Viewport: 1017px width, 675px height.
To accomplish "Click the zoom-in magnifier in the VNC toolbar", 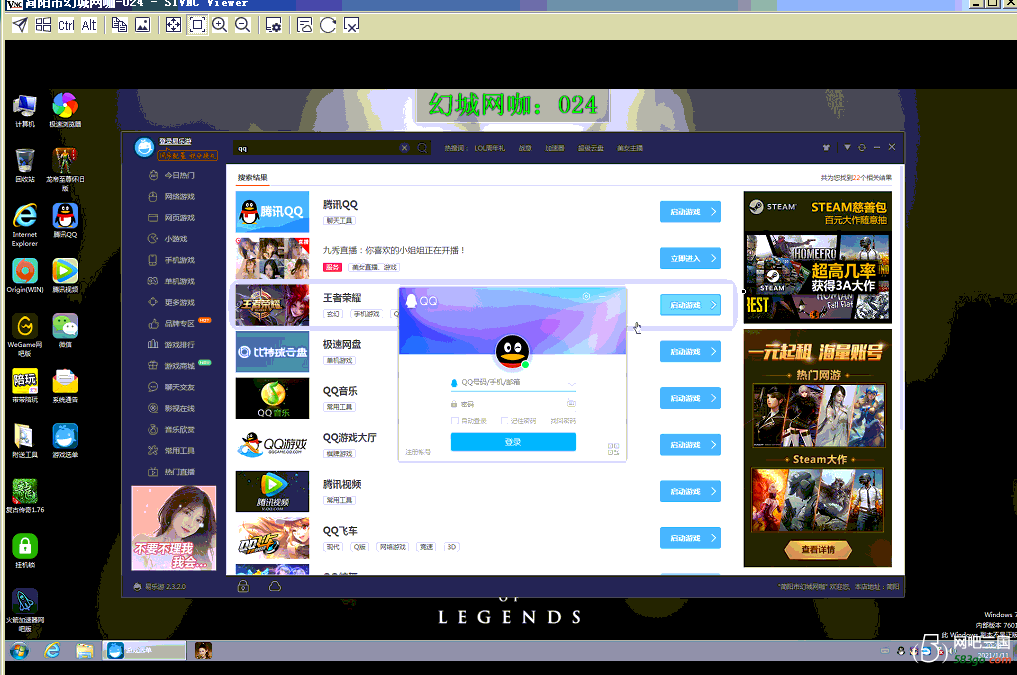I will pos(220,25).
